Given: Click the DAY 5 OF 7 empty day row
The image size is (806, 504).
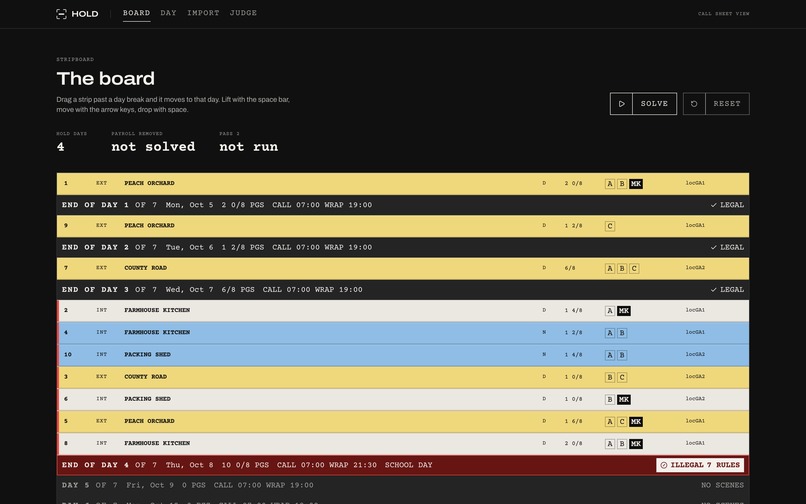Looking at the screenshot, I should (402, 485).
